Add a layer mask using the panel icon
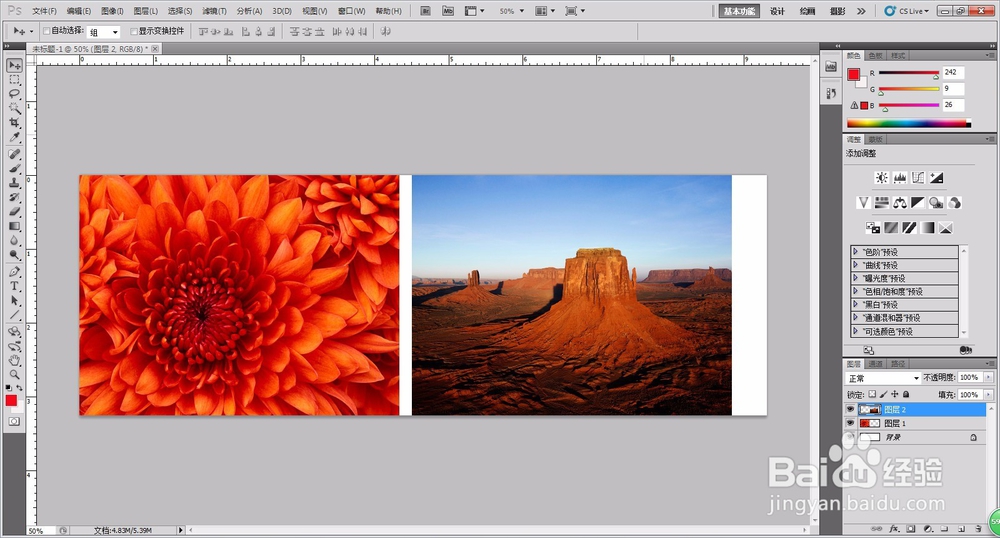Viewport: 1000px width, 538px height. pos(911,528)
